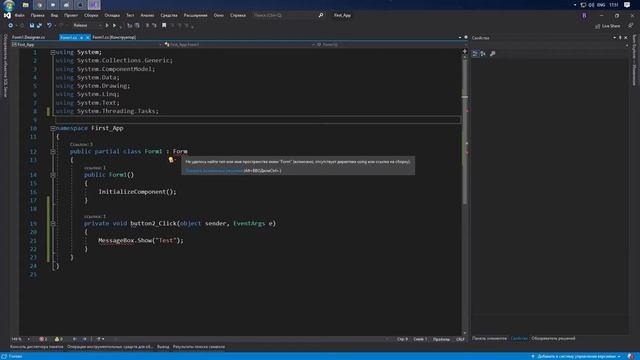The image size is (640, 360).
Task: Click the lightbulb quick actions icon
Action: 171,160
